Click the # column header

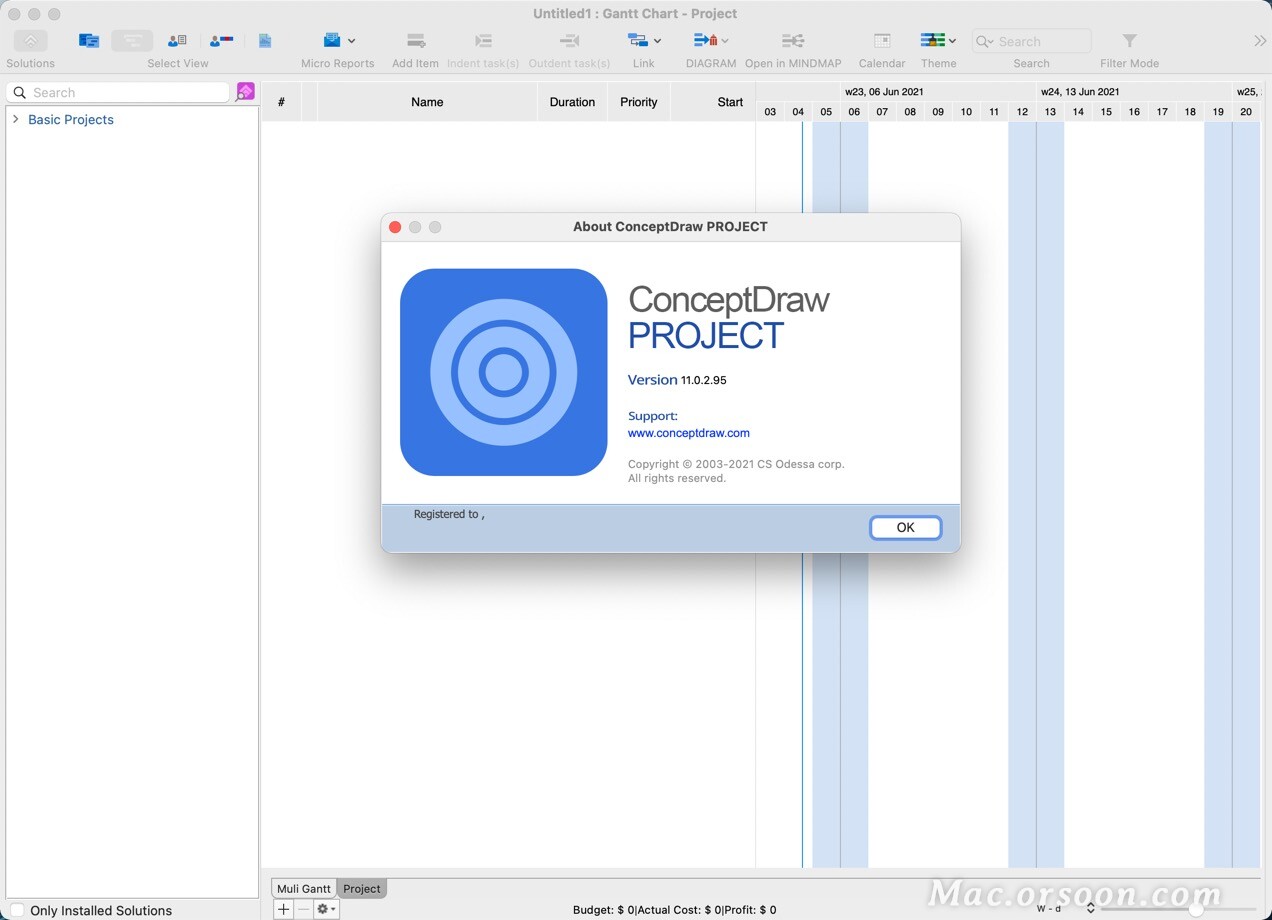tap(282, 102)
